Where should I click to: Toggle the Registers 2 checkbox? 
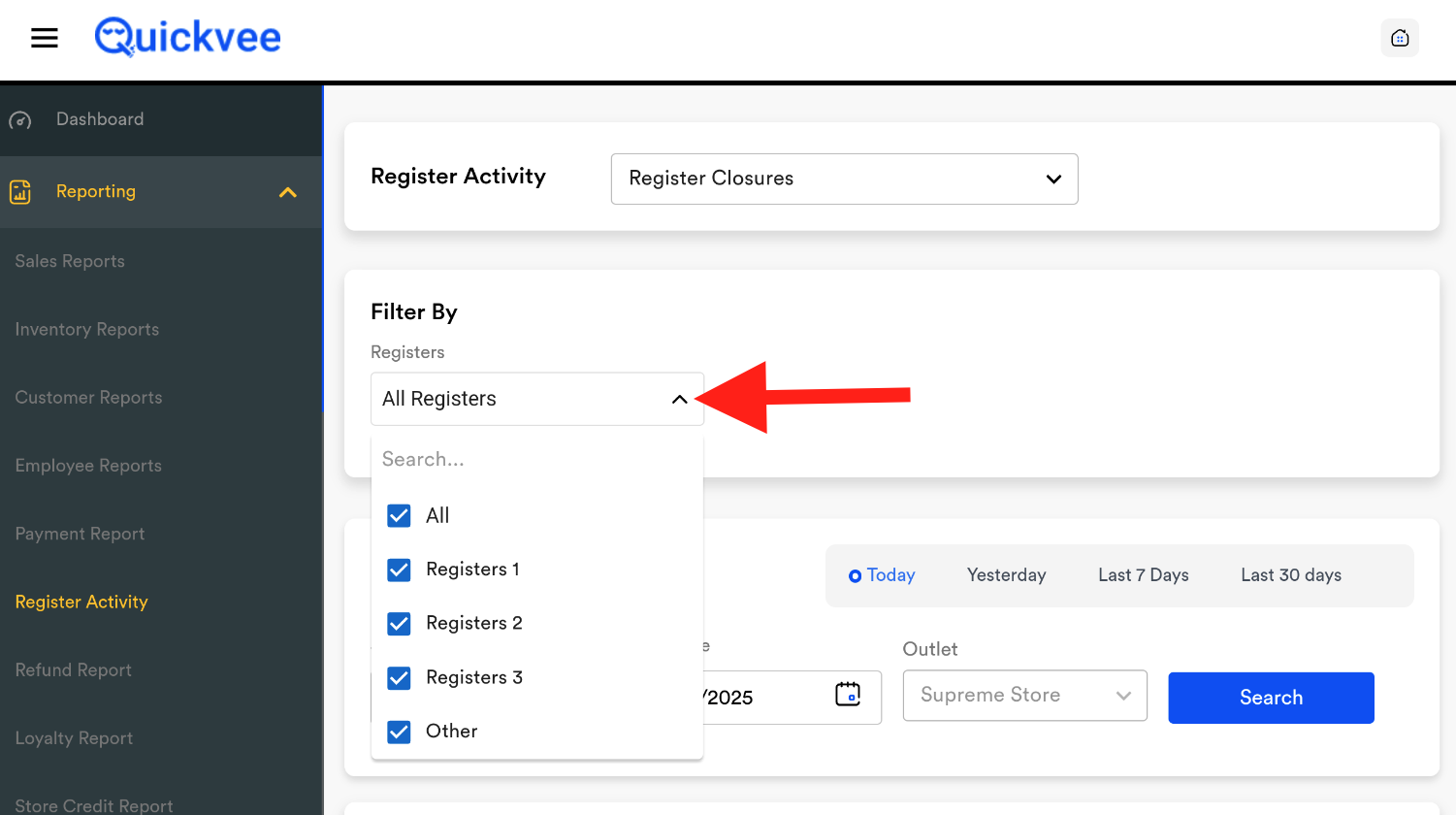click(399, 623)
